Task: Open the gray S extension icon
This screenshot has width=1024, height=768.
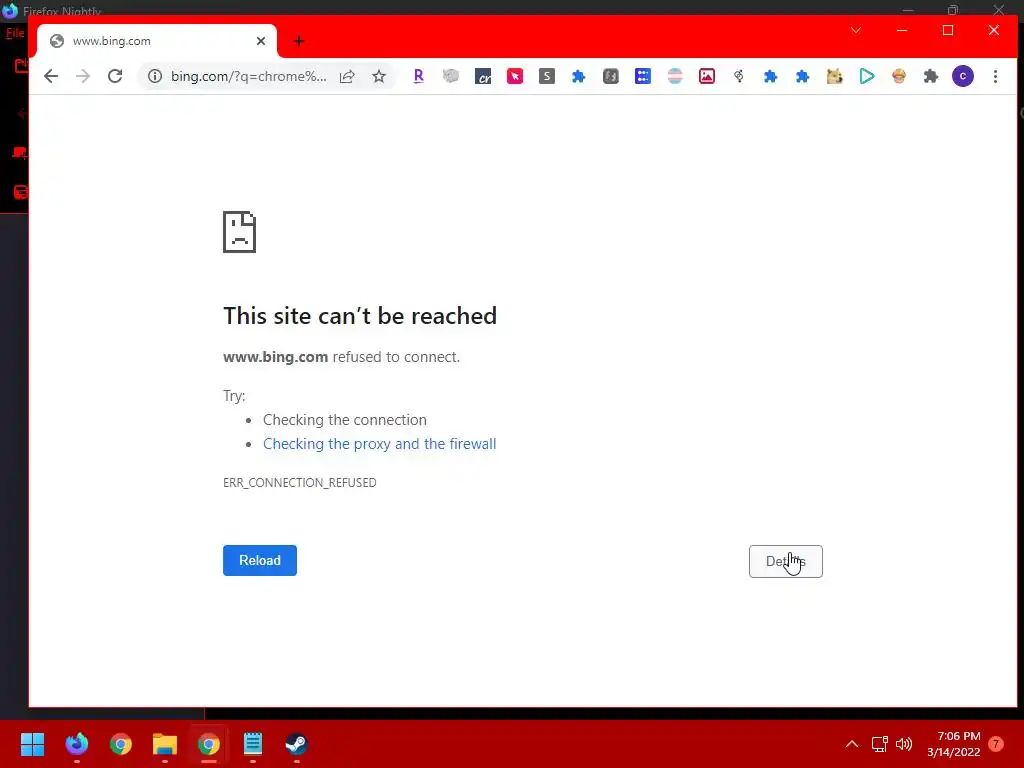Action: [547, 76]
